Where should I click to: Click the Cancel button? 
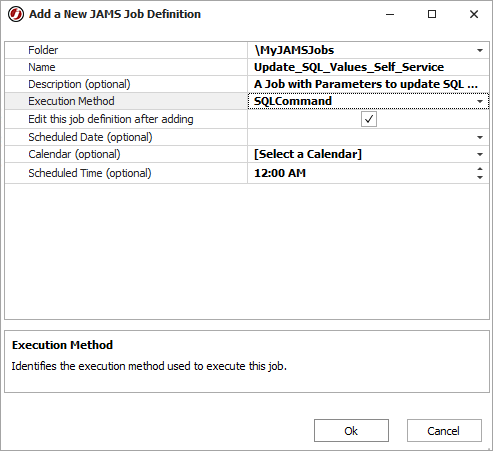click(x=444, y=431)
